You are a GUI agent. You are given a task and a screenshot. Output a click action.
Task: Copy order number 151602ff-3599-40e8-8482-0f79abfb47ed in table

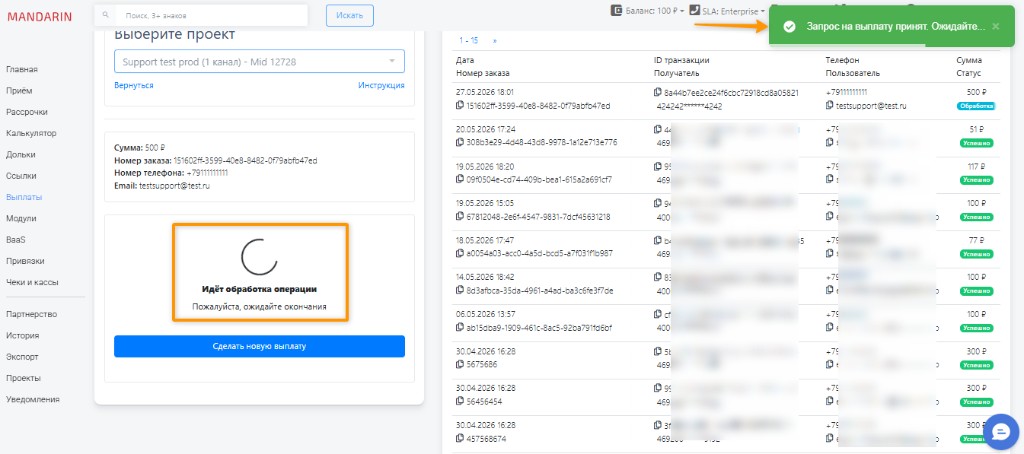(x=460, y=105)
